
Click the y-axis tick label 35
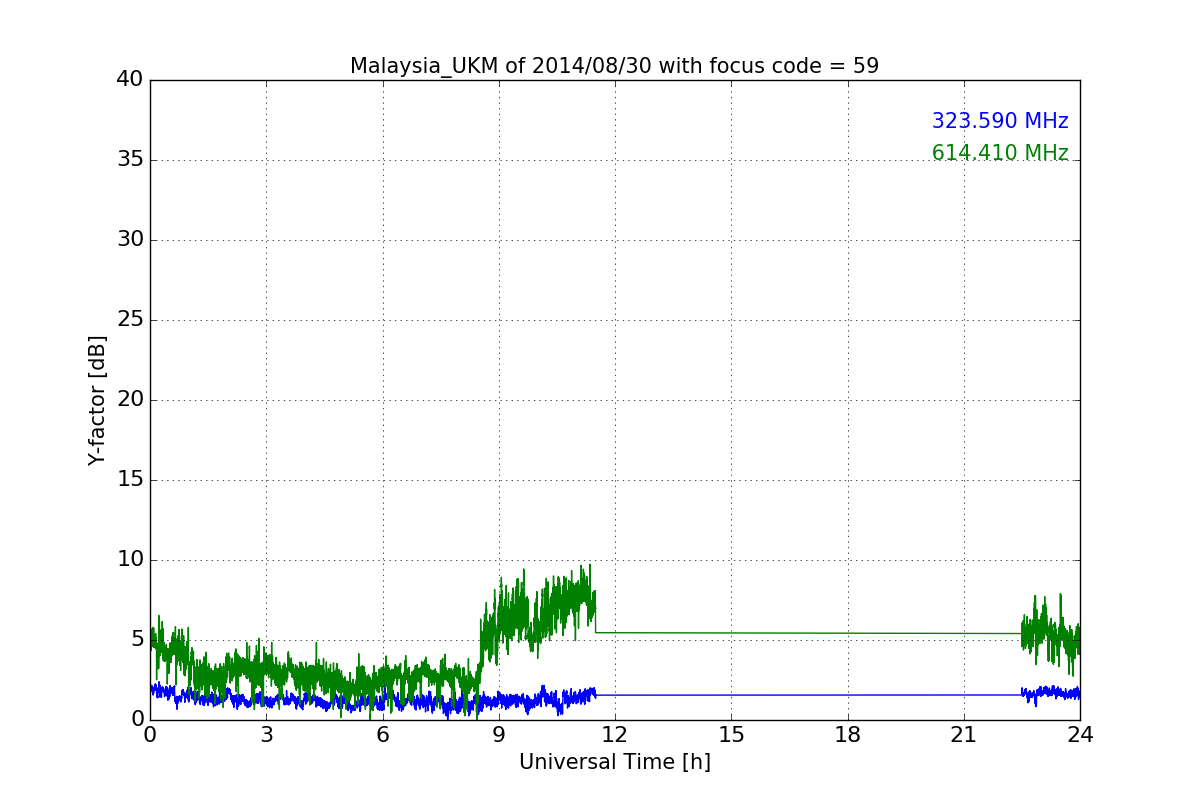(130, 160)
